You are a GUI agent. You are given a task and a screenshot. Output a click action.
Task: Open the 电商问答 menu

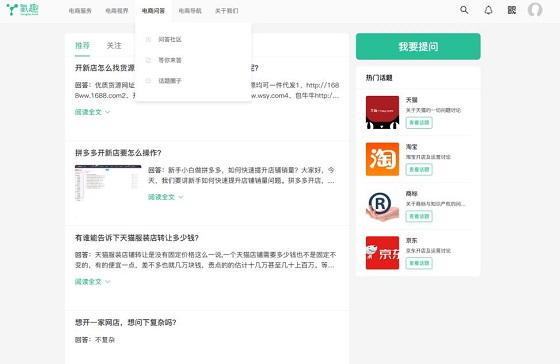point(153,11)
